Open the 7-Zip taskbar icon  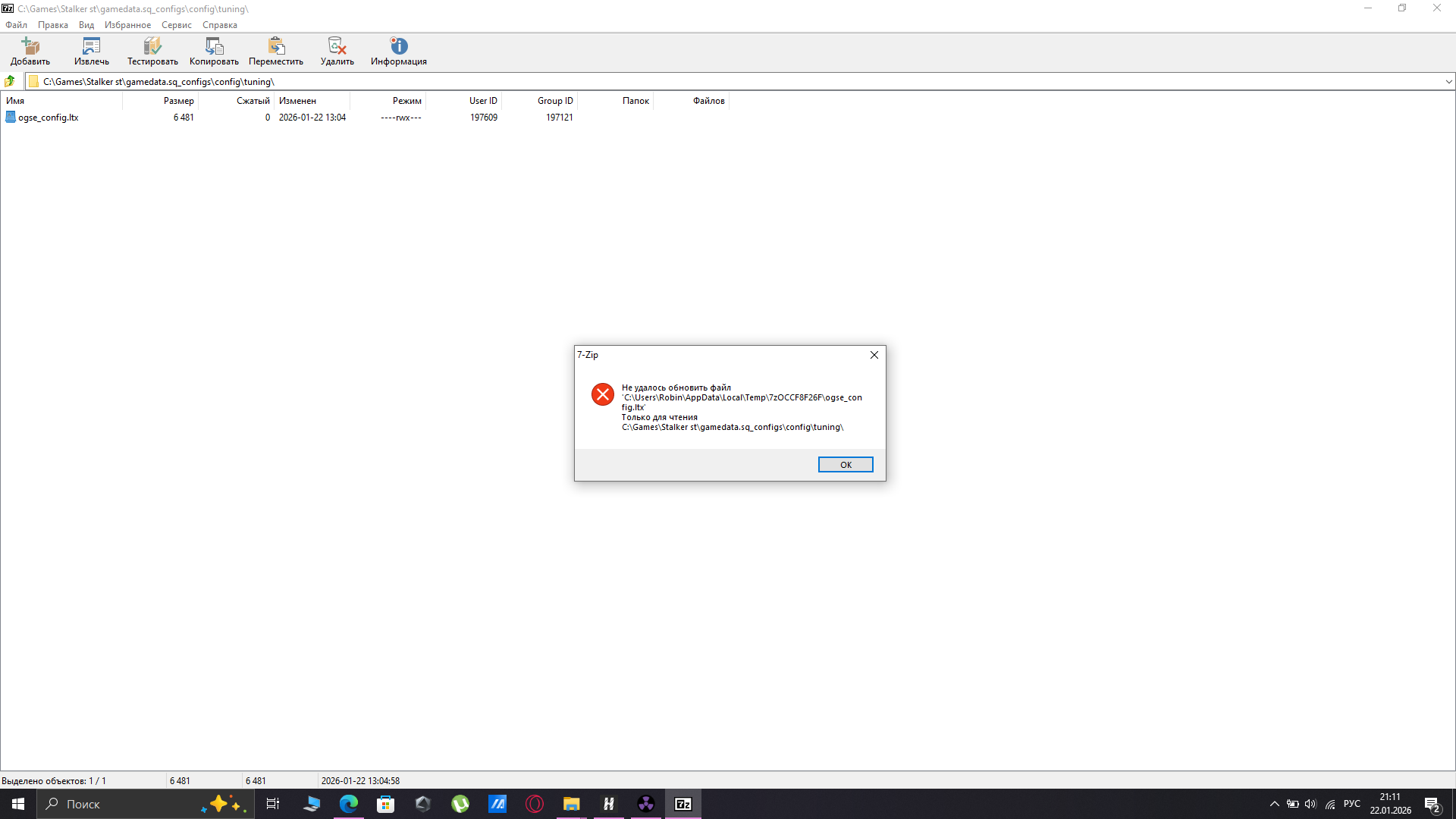point(683,804)
